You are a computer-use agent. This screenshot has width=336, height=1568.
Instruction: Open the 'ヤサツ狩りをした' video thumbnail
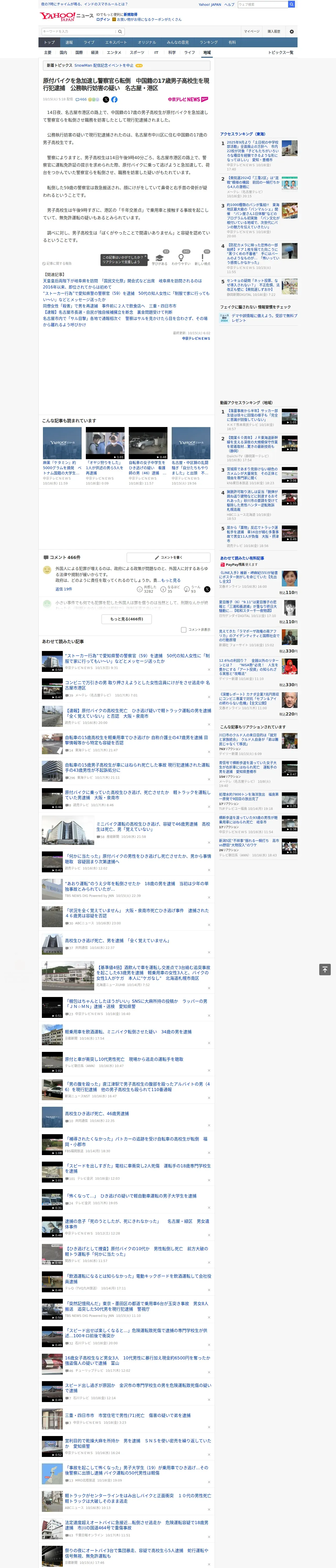pyautogui.click(x=105, y=443)
